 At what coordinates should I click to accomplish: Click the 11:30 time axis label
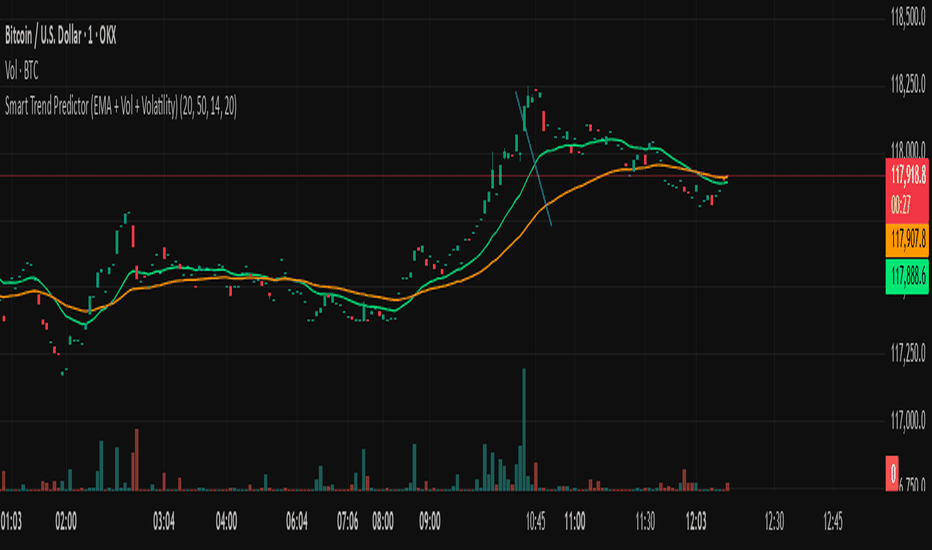pos(645,522)
